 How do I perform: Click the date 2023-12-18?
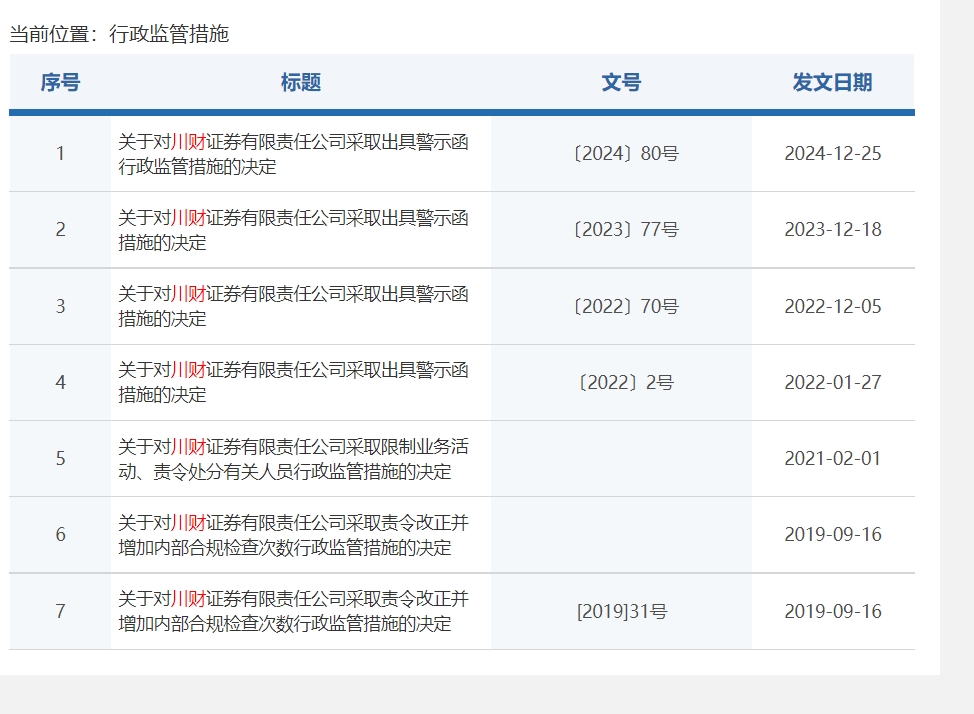coord(833,229)
